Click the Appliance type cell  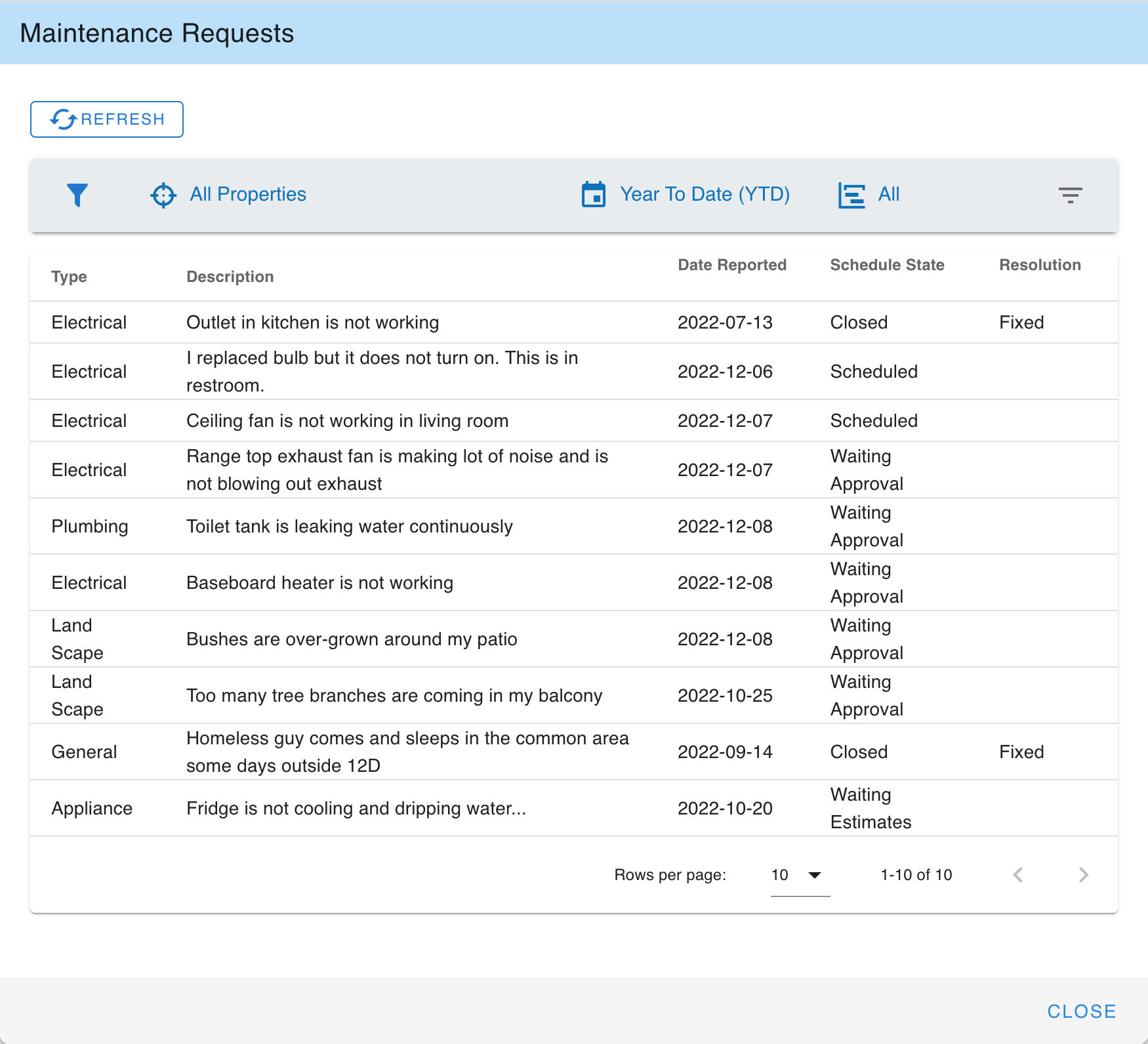point(92,809)
